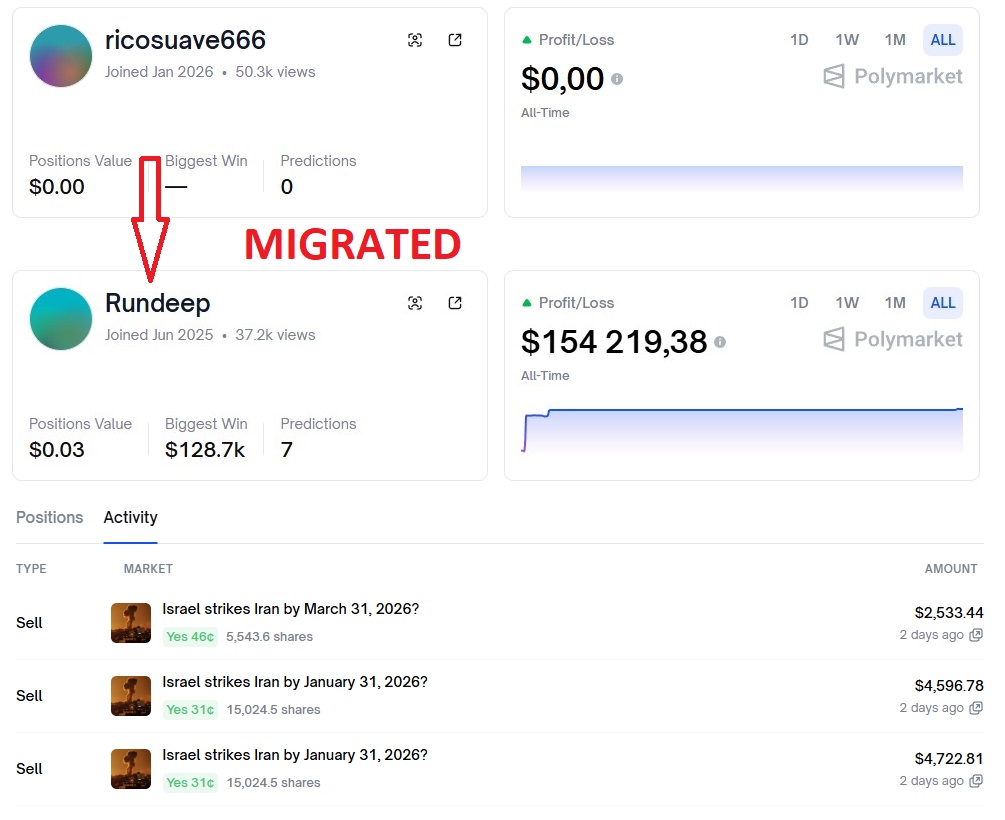Click '5,543.6 shares' text
Viewport: 1005px width, 820px height.
[269, 637]
